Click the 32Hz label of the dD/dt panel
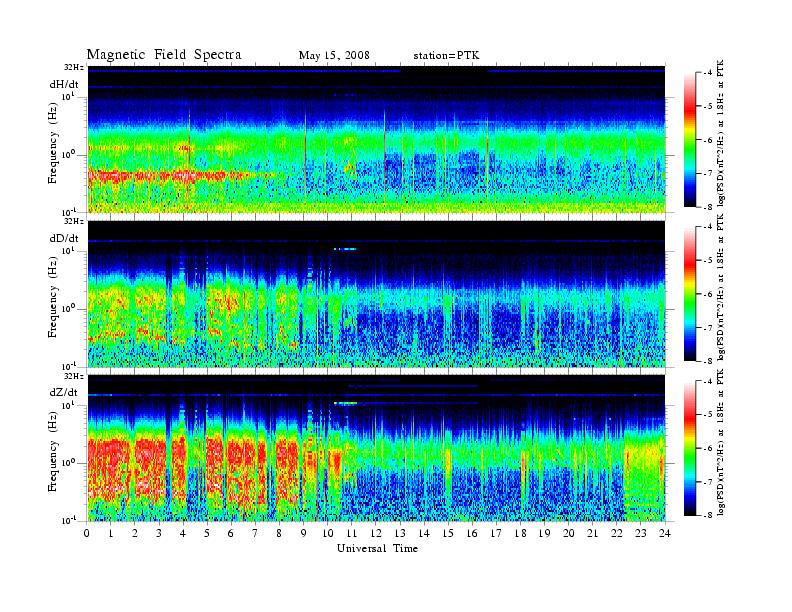Image resolution: width=792 pixels, height=612 pixels. pyautogui.click(x=74, y=221)
